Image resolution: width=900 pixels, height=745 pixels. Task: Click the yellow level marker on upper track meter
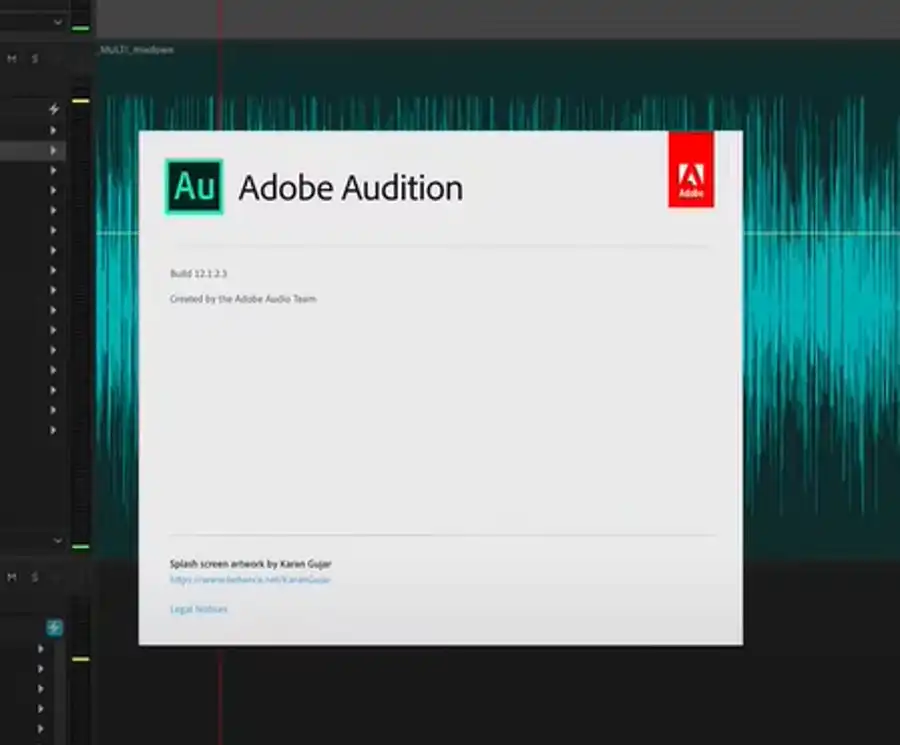pyautogui.click(x=81, y=101)
